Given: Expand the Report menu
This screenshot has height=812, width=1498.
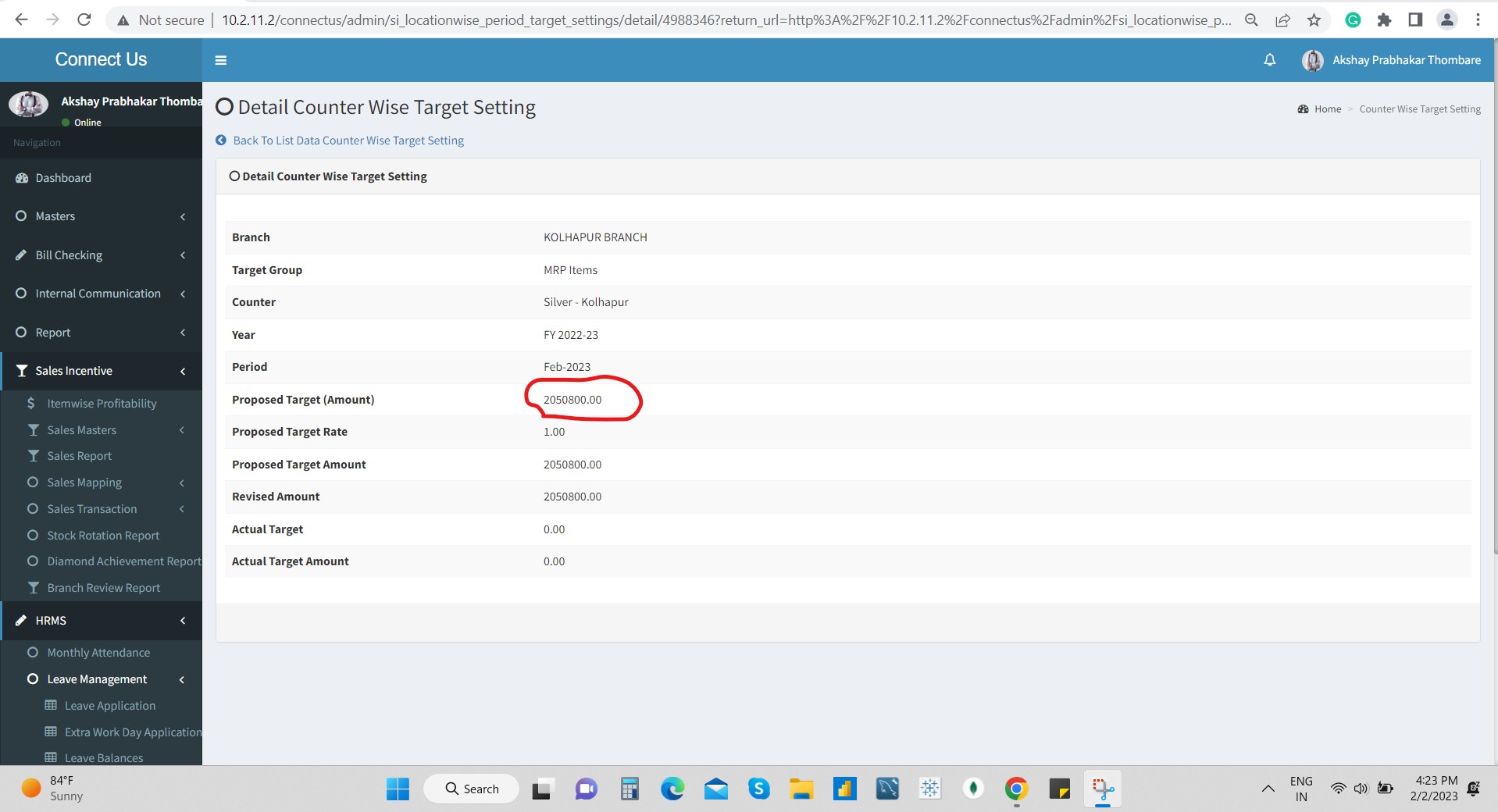Looking at the screenshot, I should click(x=101, y=333).
